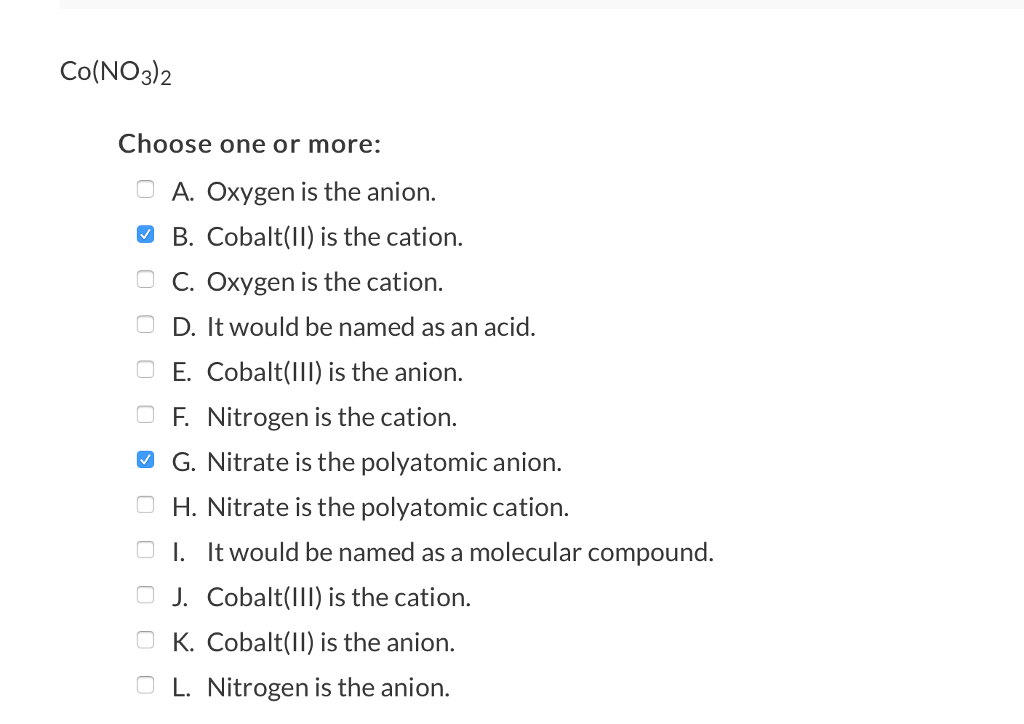Click the Nitrogen is the anion label
1024x724 pixels.
click(x=328, y=687)
